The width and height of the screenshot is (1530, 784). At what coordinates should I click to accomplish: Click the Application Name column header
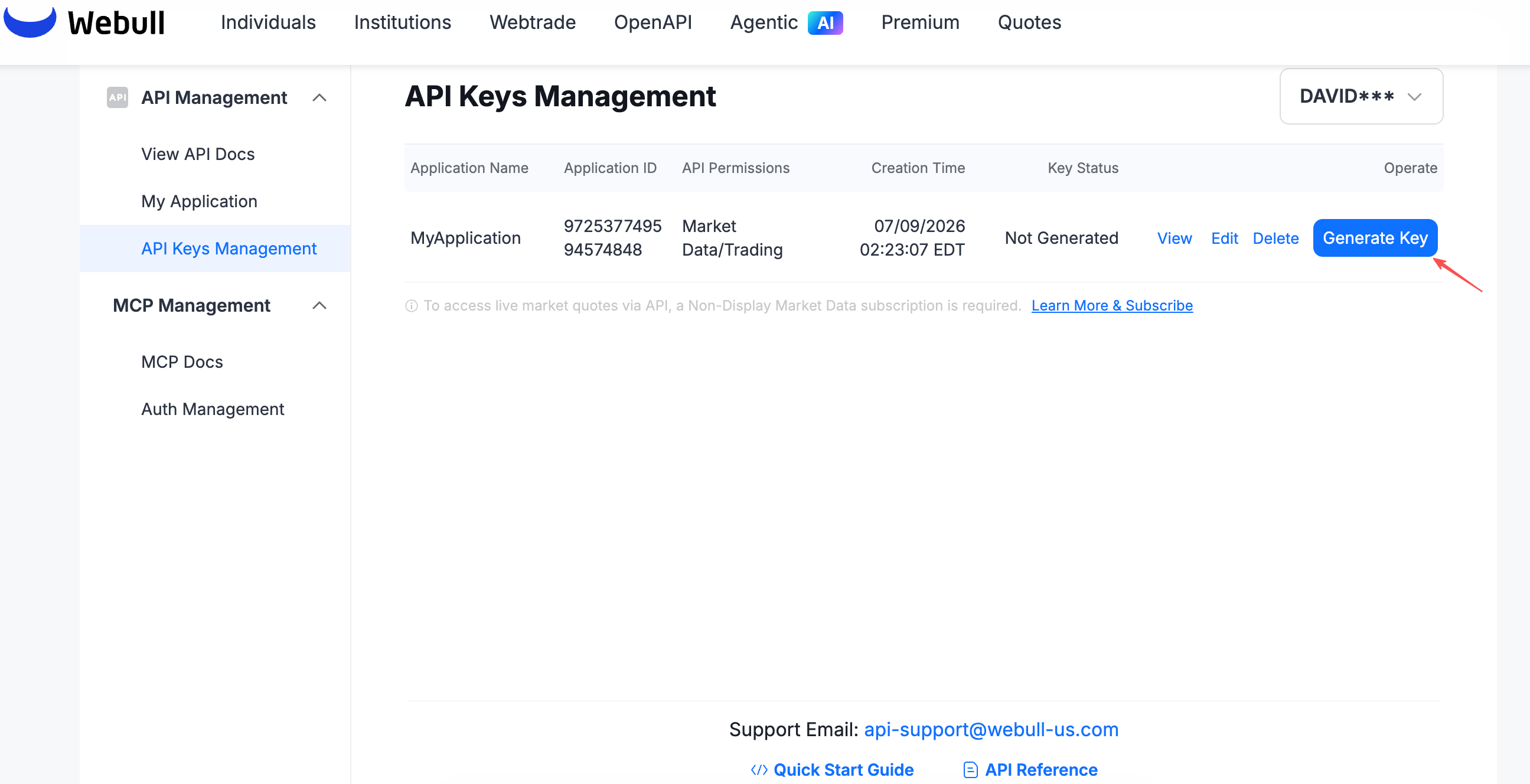point(469,168)
